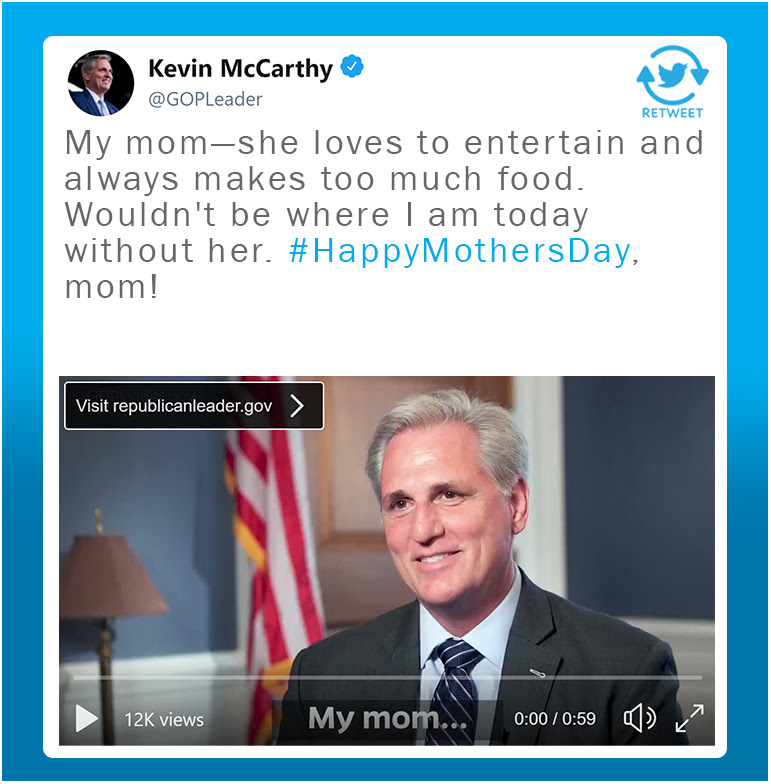Click the Retweet bird icon
Screen dimensions: 771x784
click(x=672, y=74)
